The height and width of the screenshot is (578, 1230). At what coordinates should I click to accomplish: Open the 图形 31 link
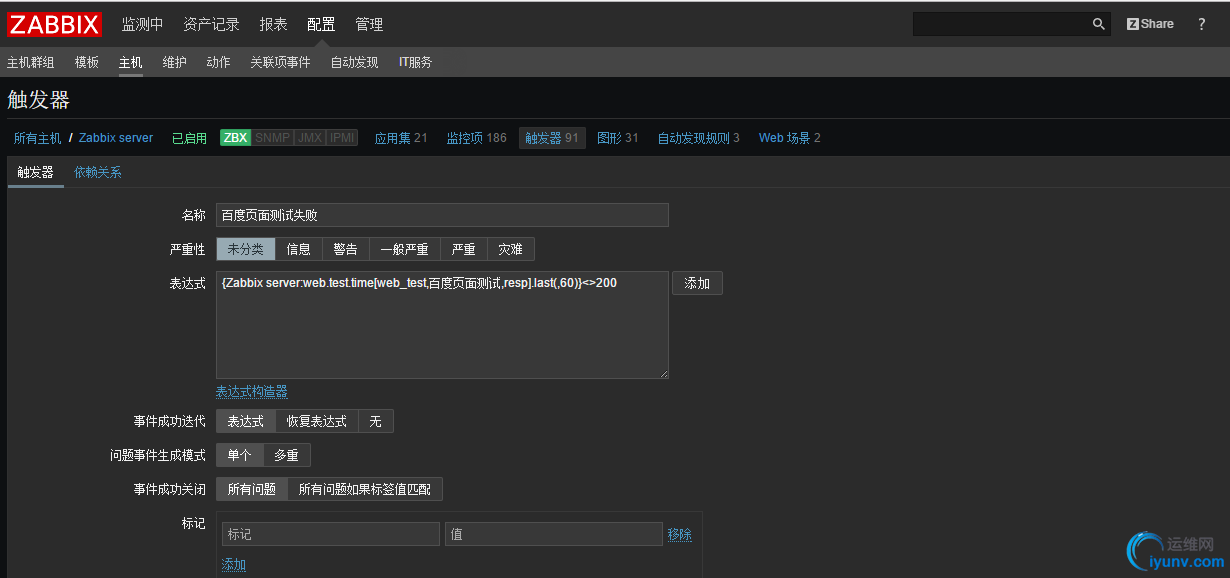617,137
